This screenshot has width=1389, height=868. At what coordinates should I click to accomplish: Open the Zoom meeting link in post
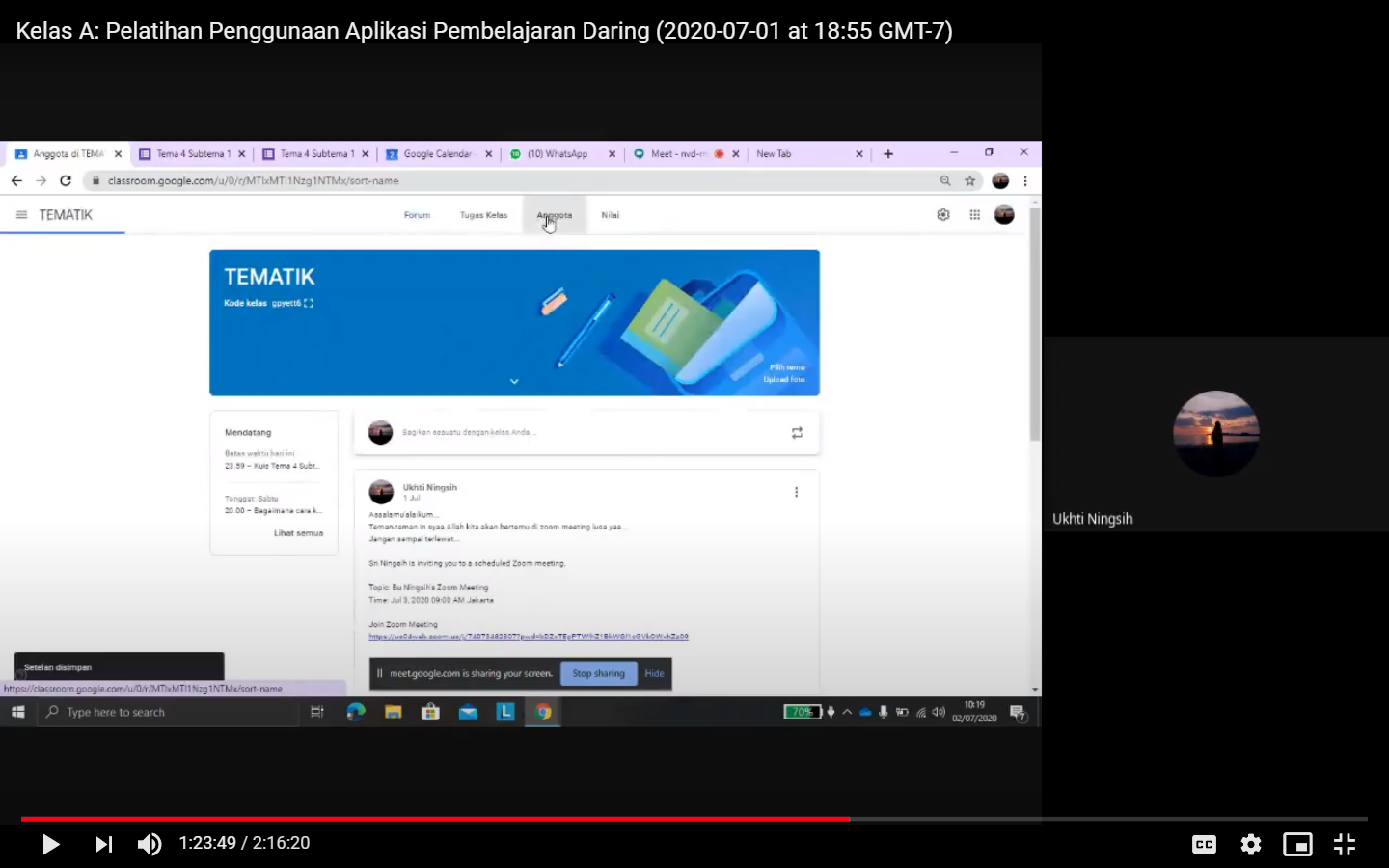point(528,637)
